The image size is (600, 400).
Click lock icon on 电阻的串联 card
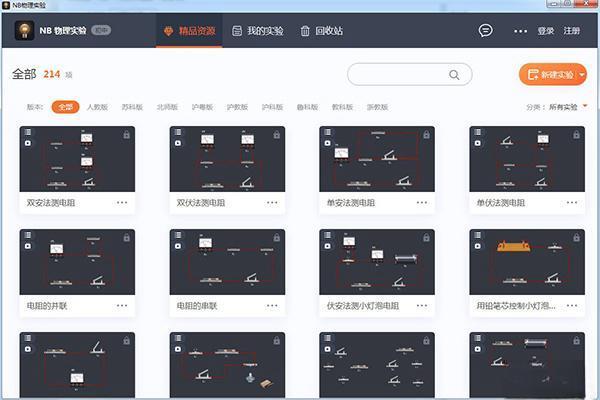click(276, 238)
